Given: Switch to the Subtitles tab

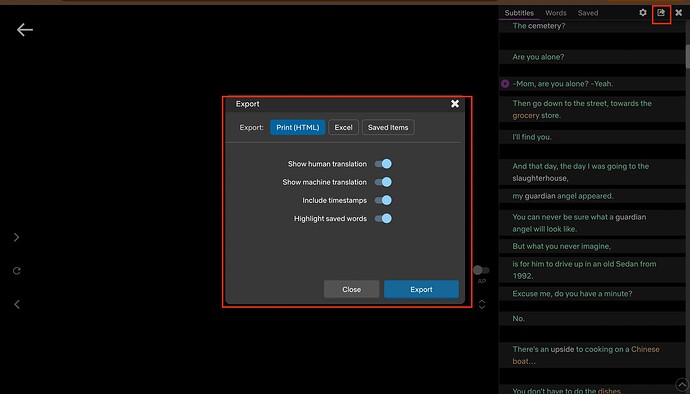Looking at the screenshot, I should pyautogui.click(x=519, y=13).
